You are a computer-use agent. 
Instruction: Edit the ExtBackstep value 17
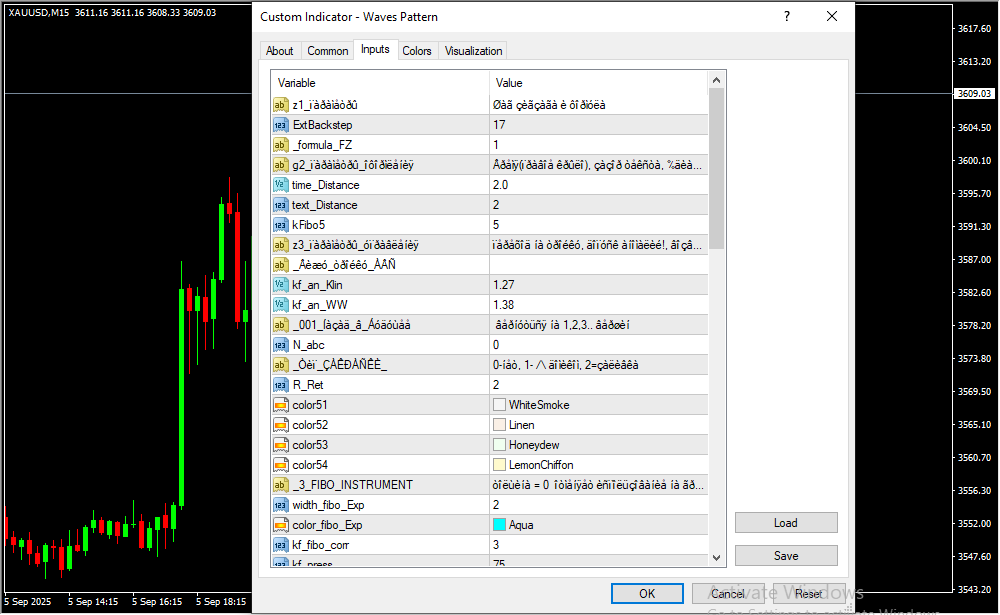pos(598,125)
